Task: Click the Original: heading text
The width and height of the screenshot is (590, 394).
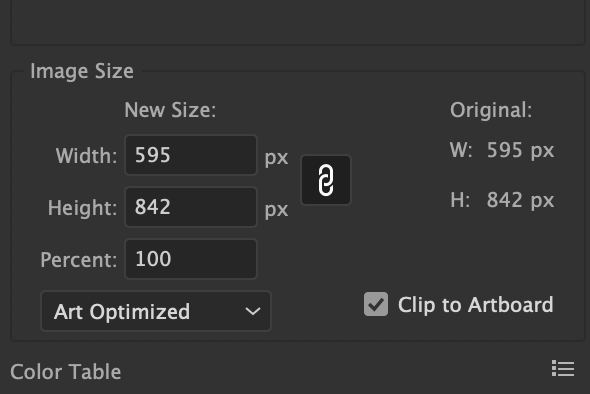Action: [491, 110]
